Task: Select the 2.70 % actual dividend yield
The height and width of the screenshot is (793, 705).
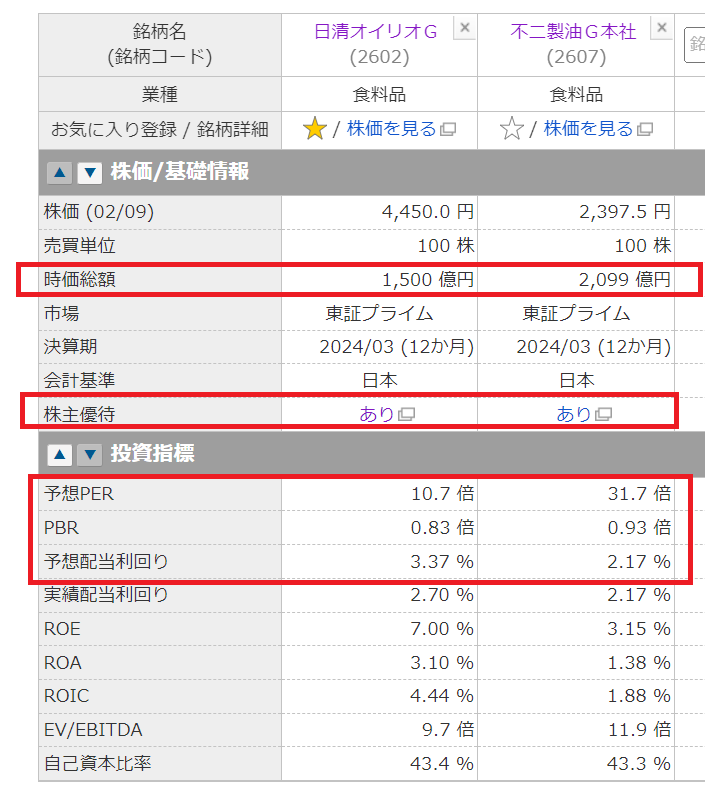Action: click(x=442, y=595)
